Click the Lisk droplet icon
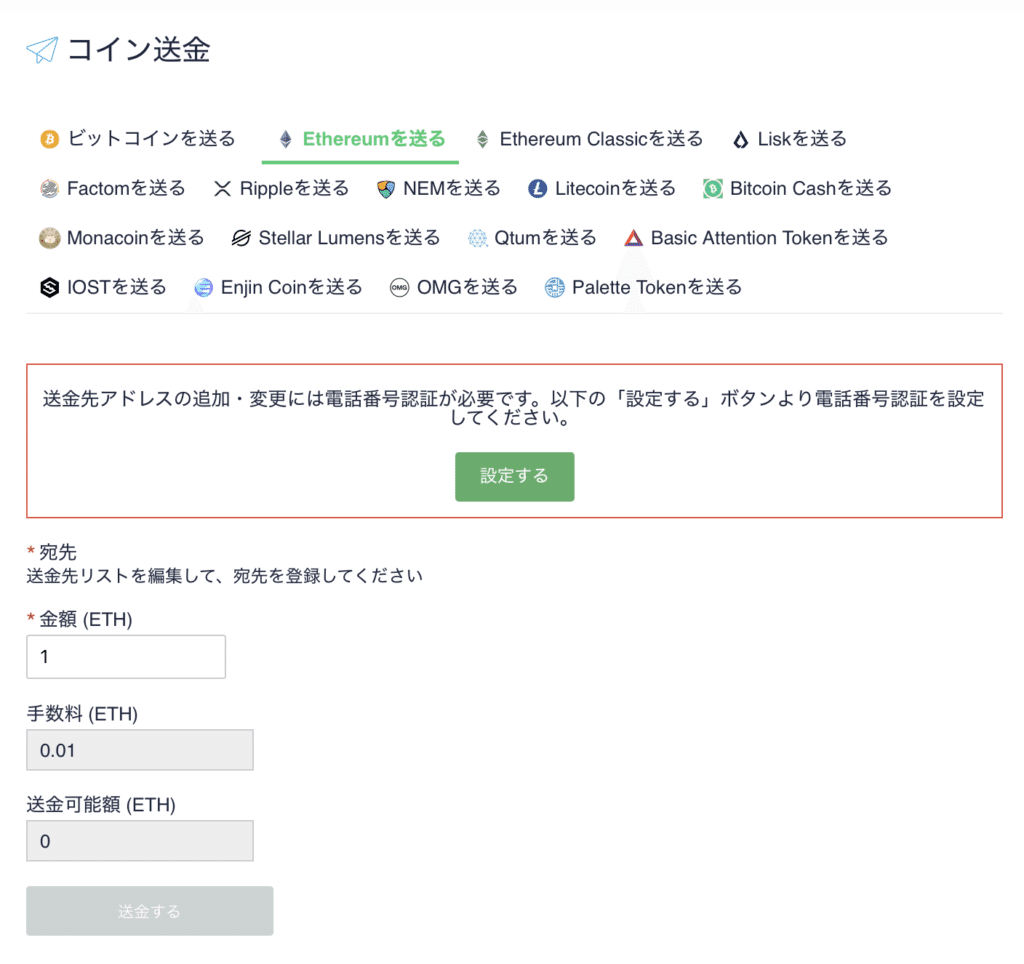The image size is (1024, 964). 741,138
